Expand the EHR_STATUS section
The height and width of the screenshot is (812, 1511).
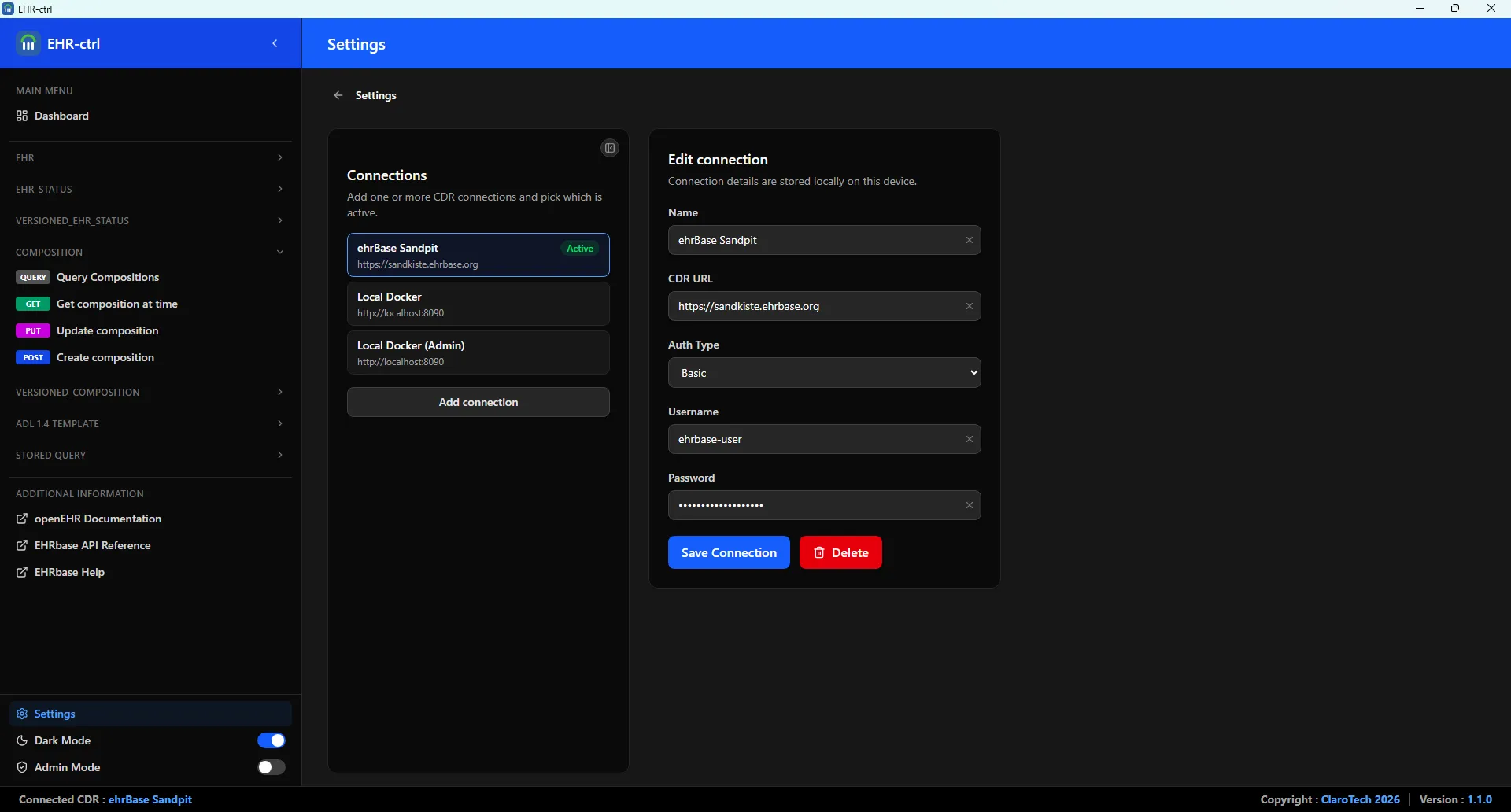(150, 189)
